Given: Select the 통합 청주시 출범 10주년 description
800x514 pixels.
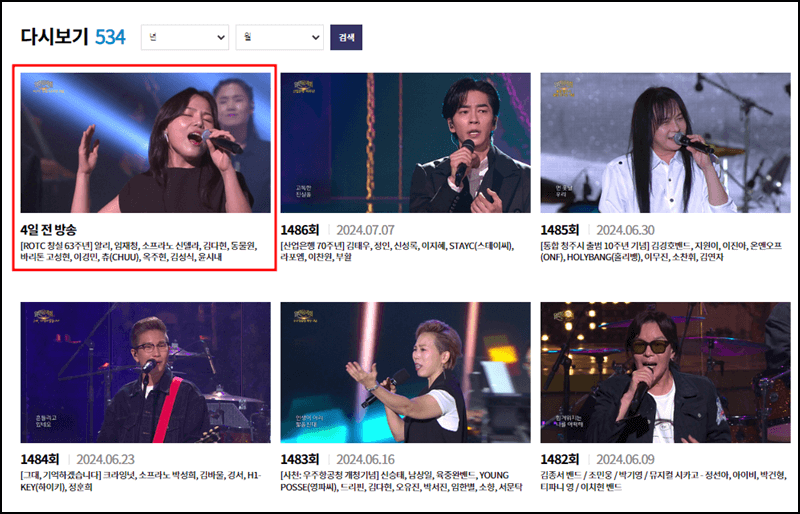Looking at the screenshot, I should 661,252.
